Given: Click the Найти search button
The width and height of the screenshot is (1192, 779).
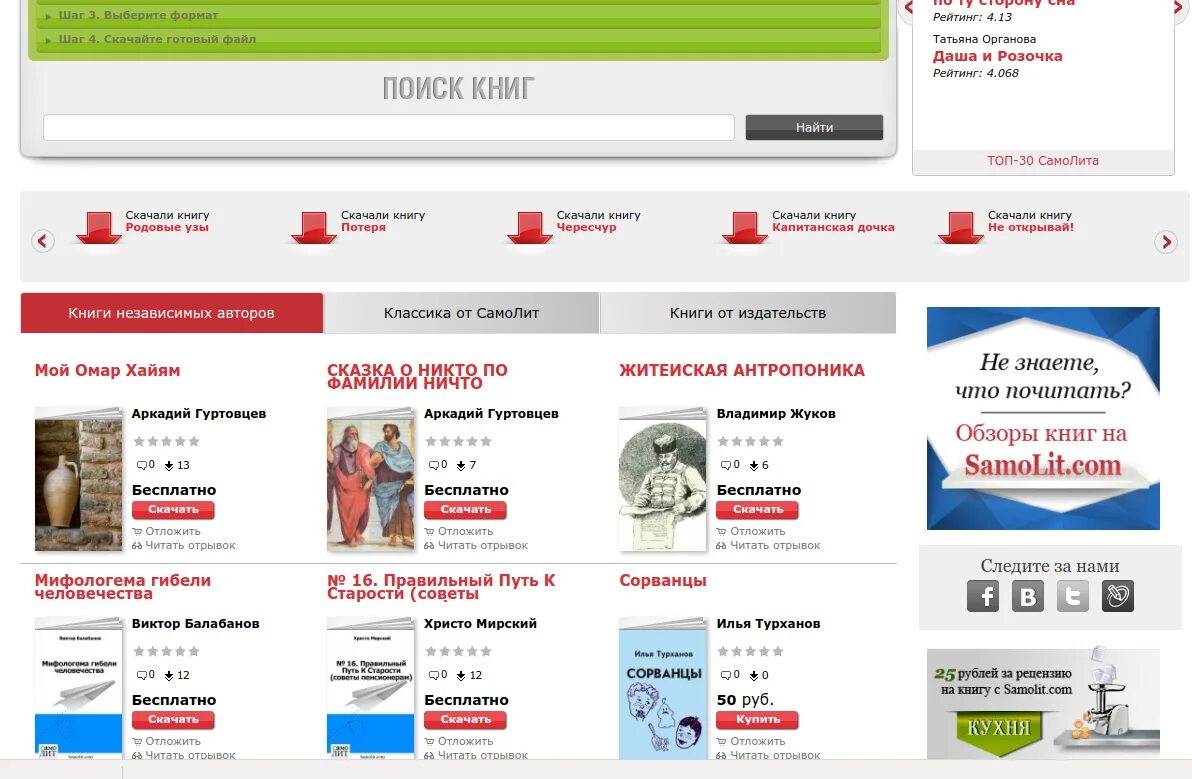Looking at the screenshot, I should click(x=814, y=127).
